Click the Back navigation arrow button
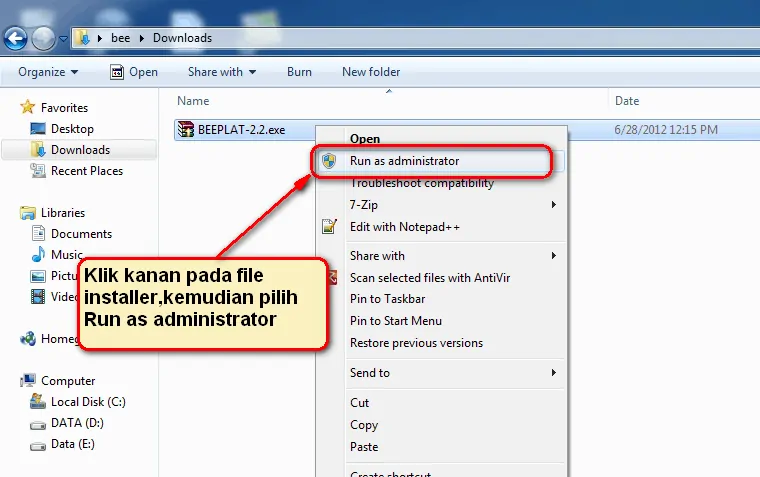 click(16, 38)
